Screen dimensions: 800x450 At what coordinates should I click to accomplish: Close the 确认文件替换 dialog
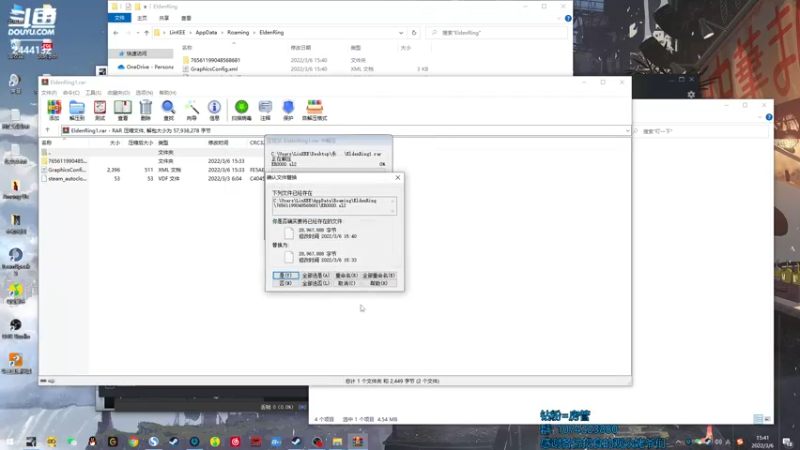pos(398,178)
